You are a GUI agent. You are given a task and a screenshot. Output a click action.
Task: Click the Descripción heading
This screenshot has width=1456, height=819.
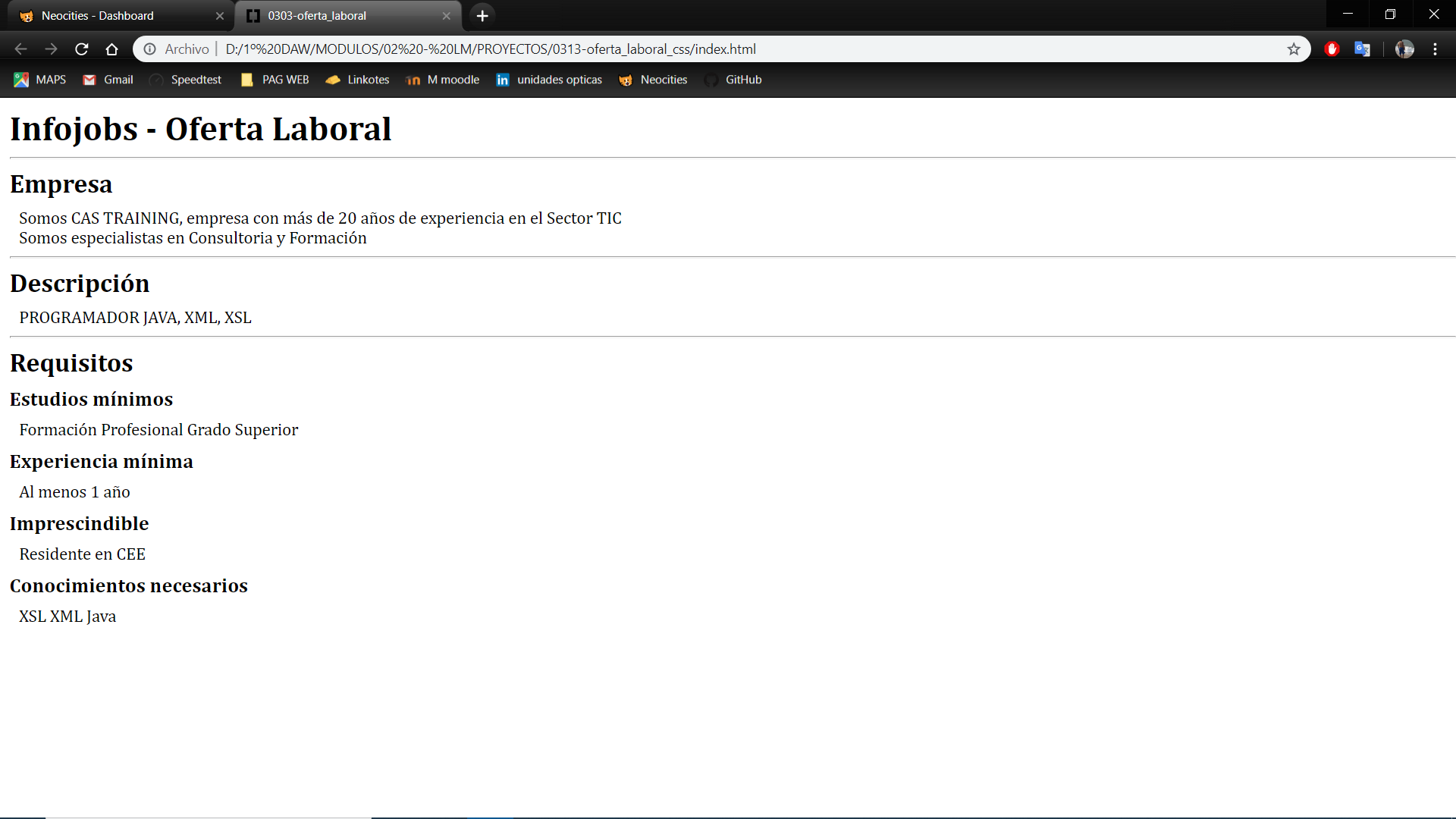[x=80, y=284]
